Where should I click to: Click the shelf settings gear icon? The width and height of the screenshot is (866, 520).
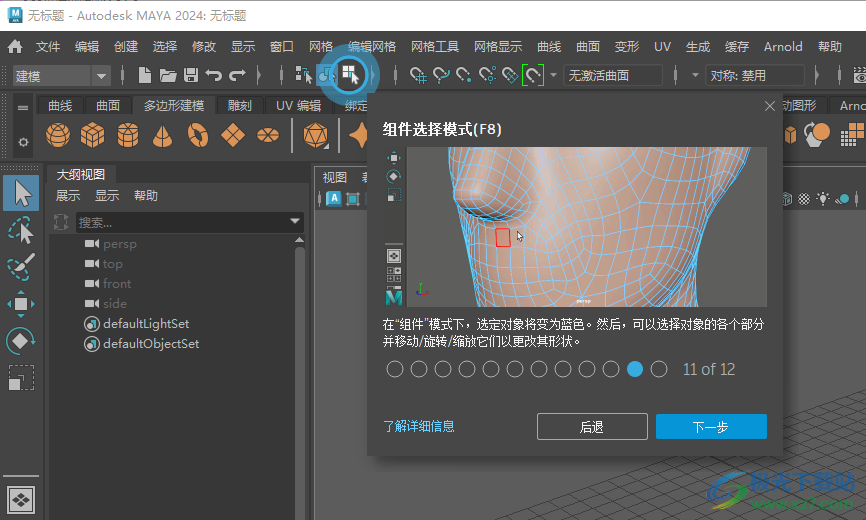click(x=23, y=142)
